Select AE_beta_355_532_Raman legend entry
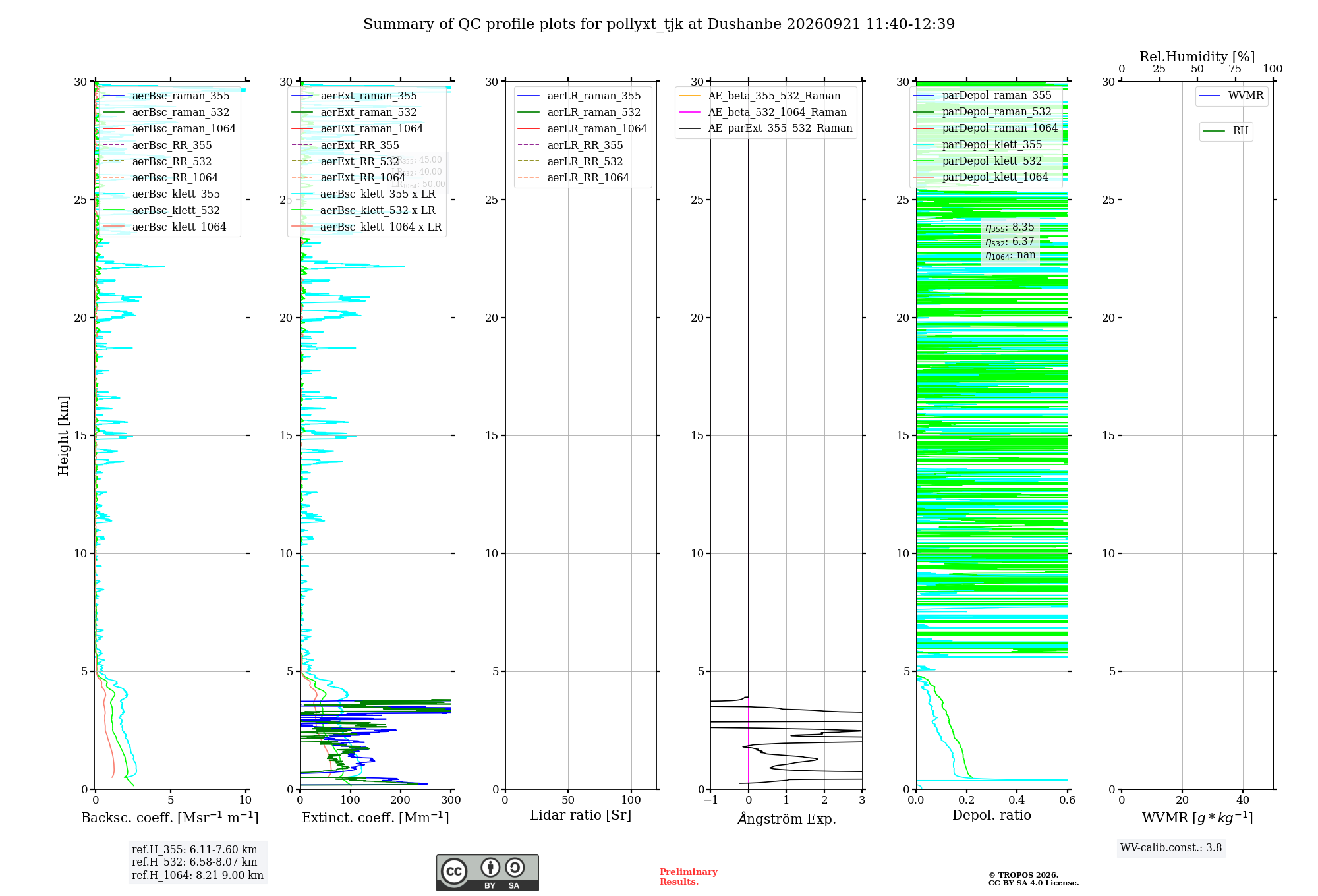This screenshot has width=1318, height=896. pyautogui.click(x=760, y=96)
